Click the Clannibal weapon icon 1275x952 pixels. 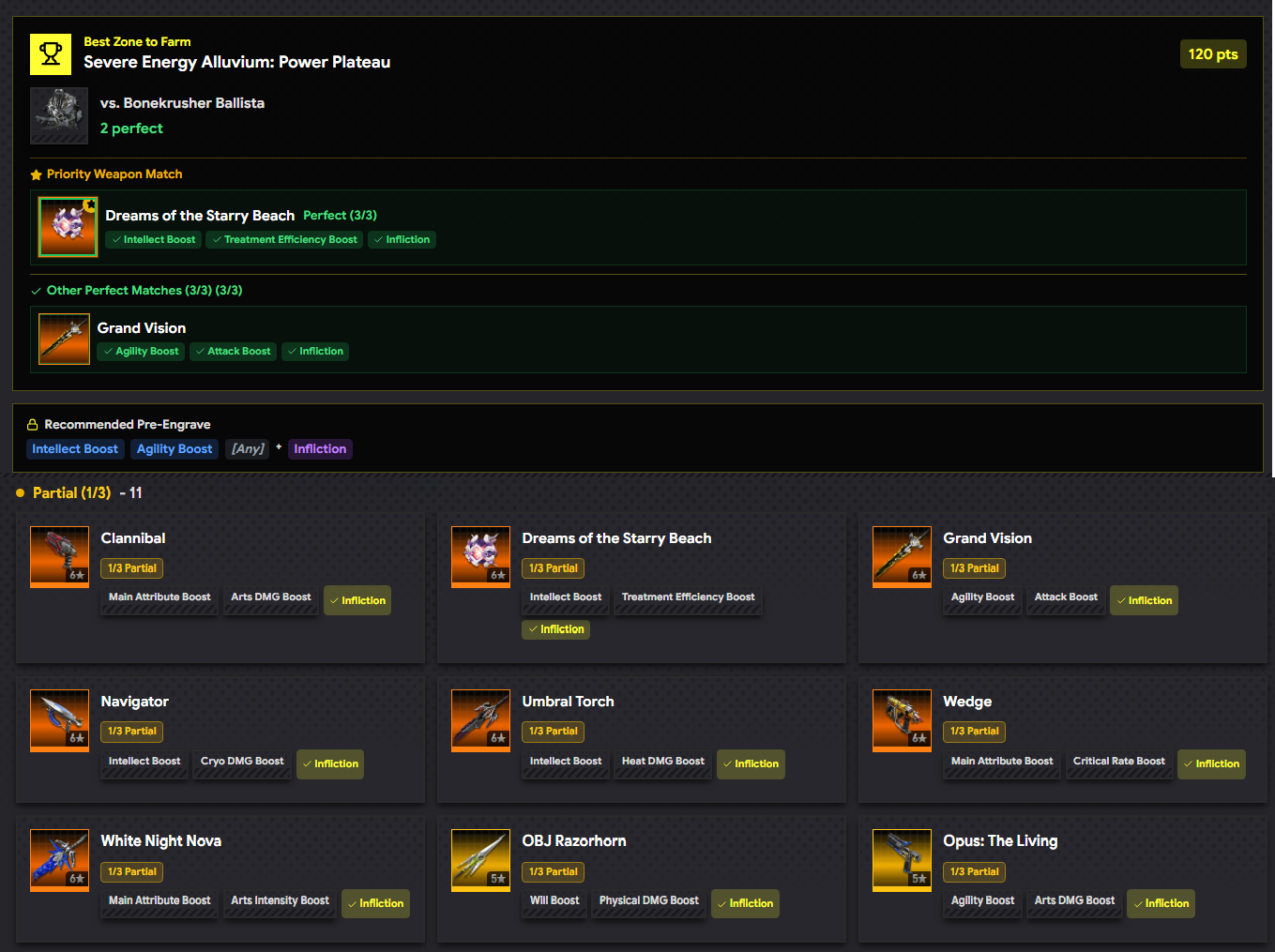point(59,557)
